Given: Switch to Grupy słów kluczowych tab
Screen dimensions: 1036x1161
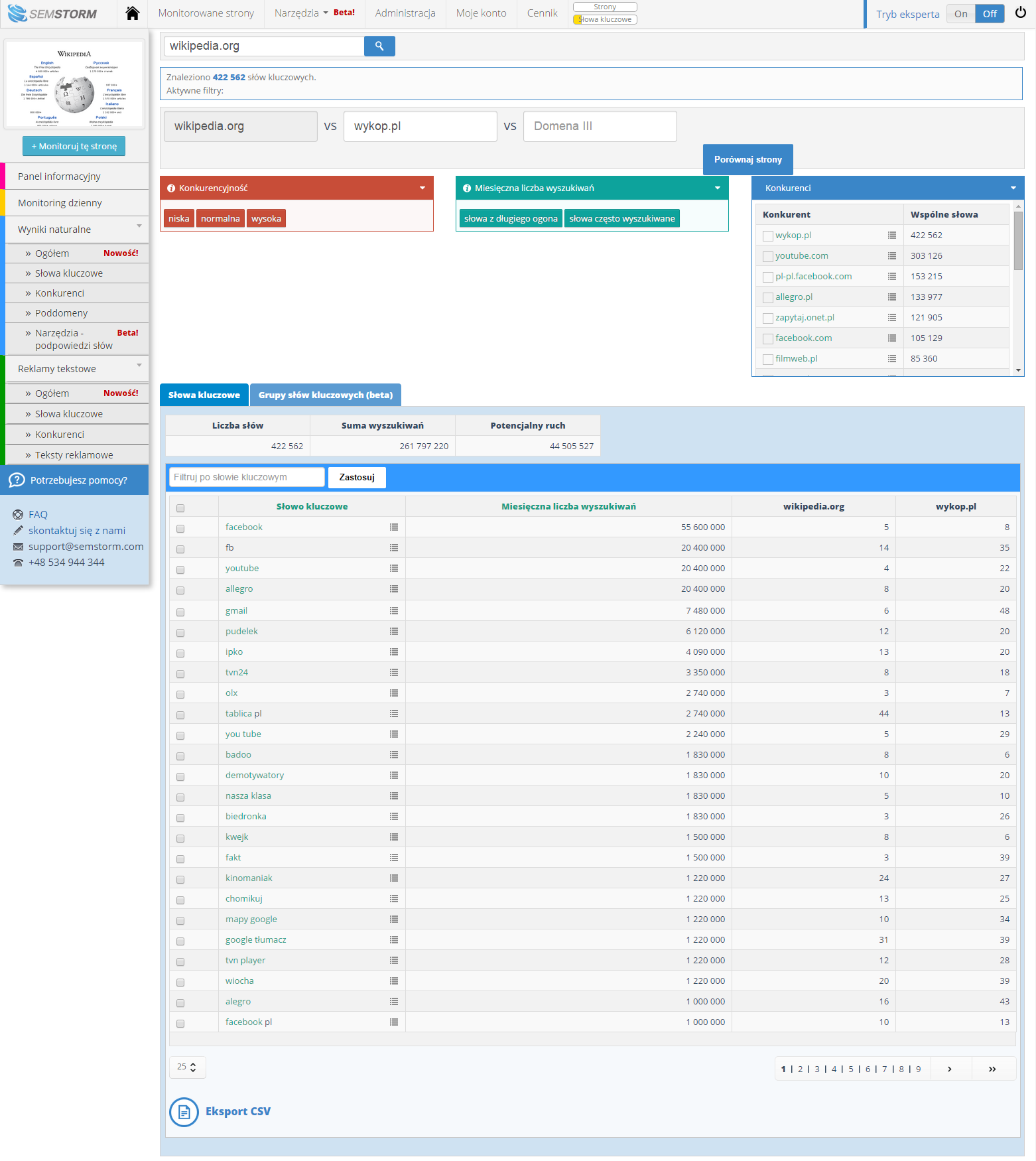Looking at the screenshot, I should (326, 395).
